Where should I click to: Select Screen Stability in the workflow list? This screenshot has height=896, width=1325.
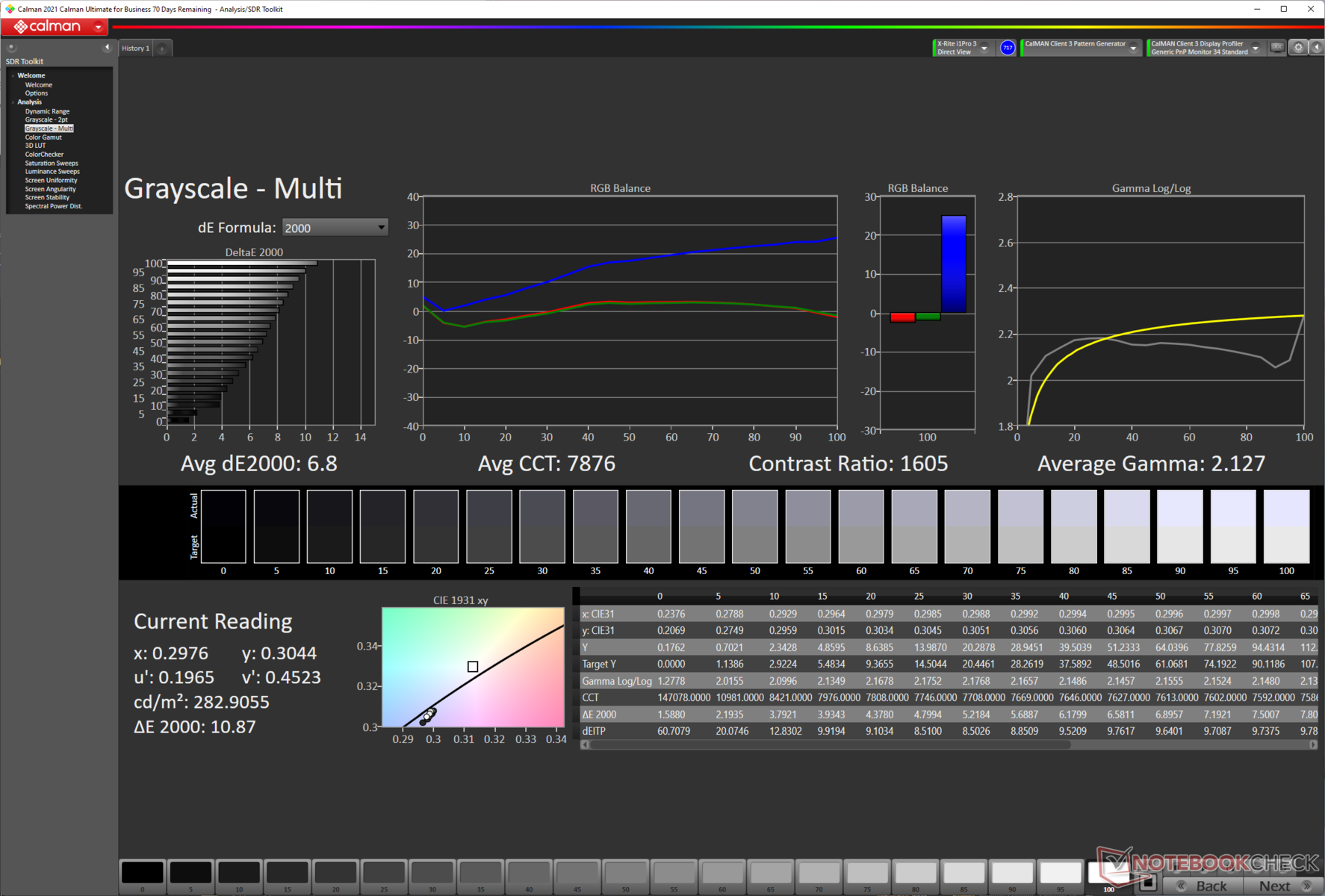point(47,197)
